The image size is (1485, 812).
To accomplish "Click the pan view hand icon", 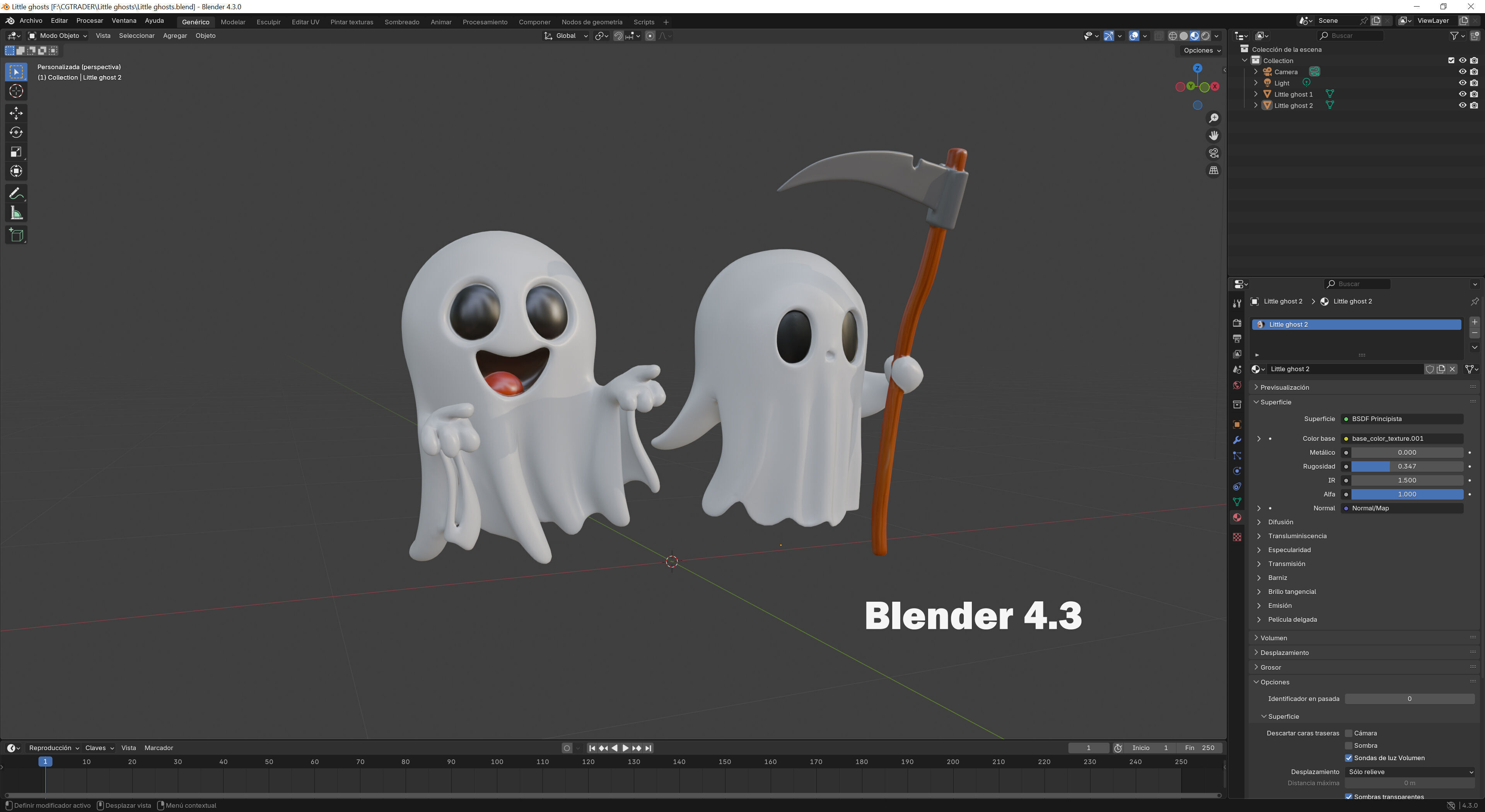I will click(x=1214, y=135).
